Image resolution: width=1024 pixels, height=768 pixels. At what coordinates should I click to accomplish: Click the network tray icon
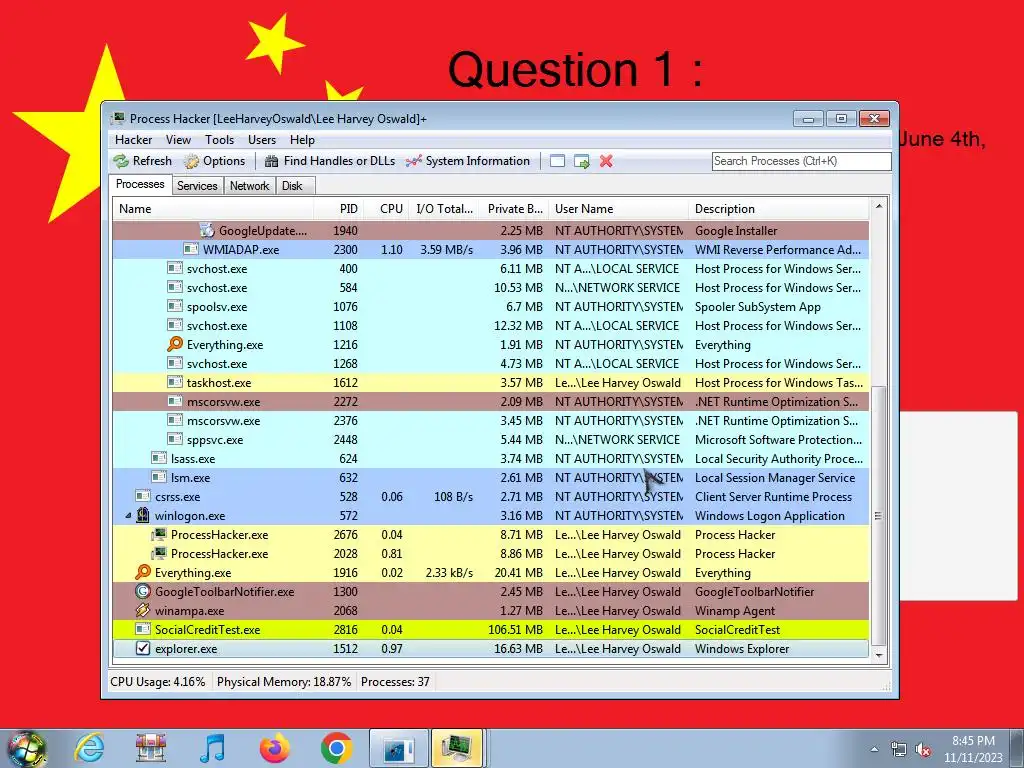[899, 750]
